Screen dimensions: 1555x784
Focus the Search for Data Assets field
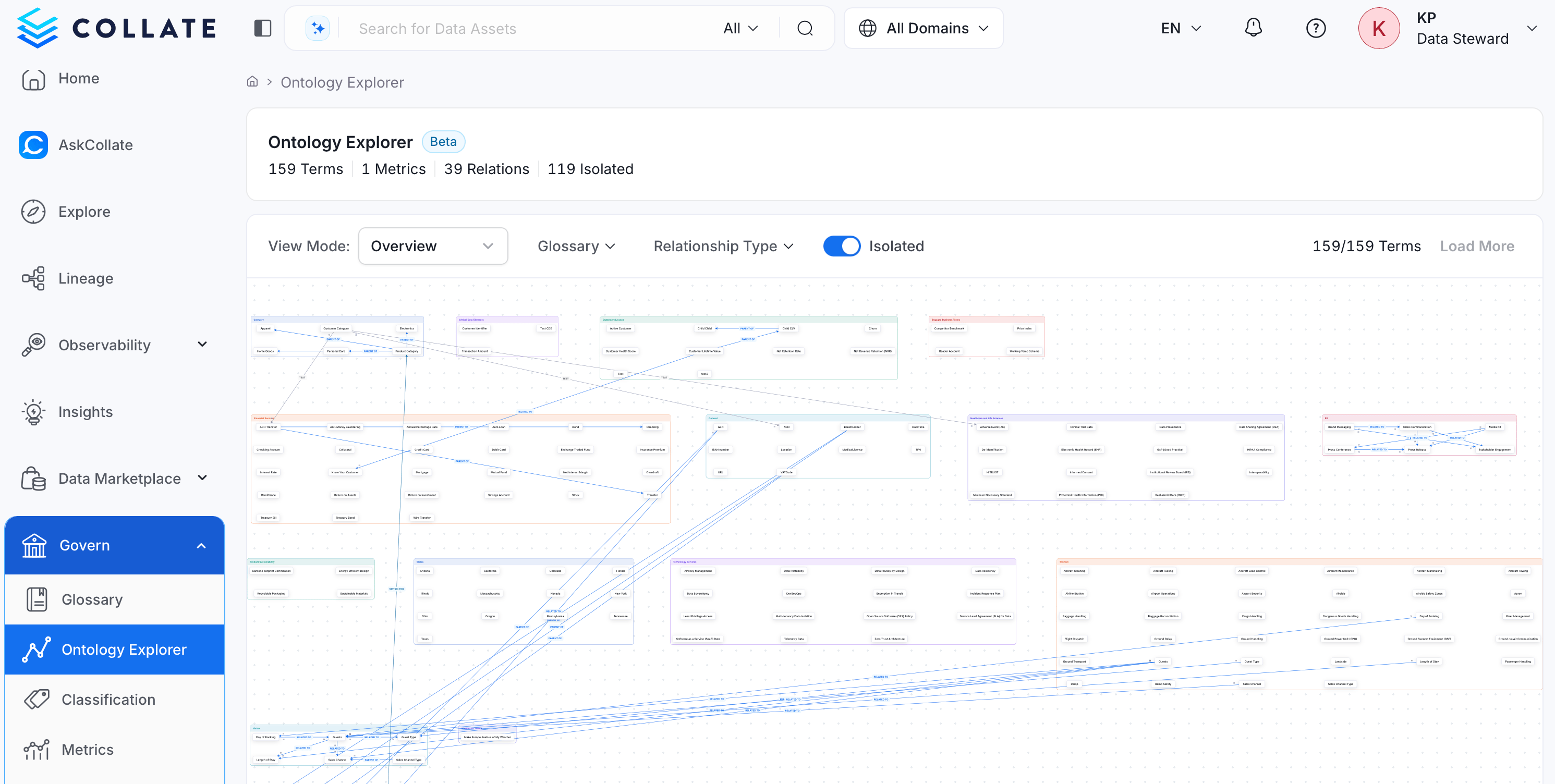pos(531,28)
